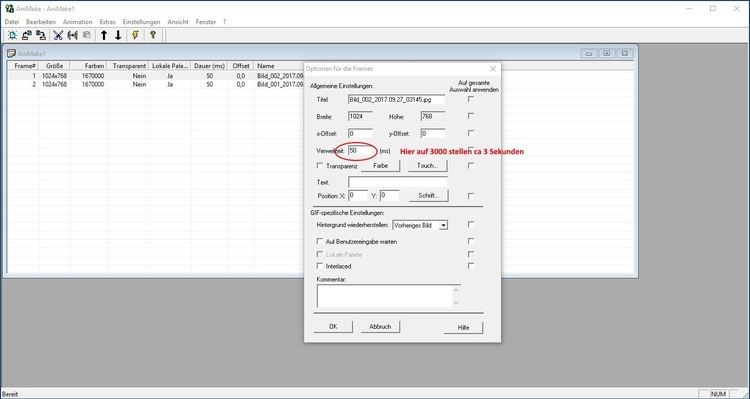The width and height of the screenshot is (750, 399).
Task: Tick apply-to-selection checkbox for Hintergrund wiederherstellen
Action: 471,224
